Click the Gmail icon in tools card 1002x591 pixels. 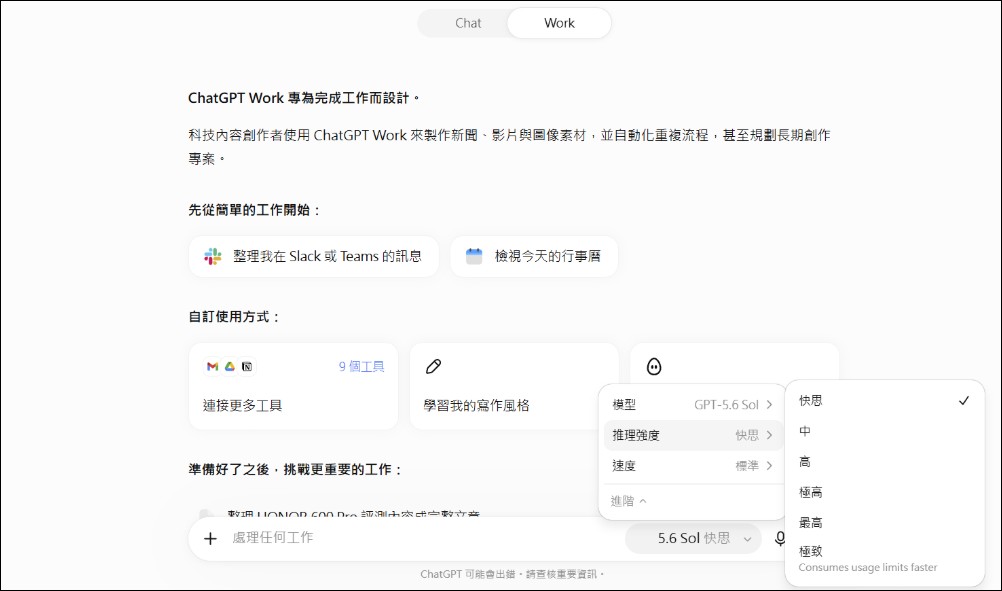pos(213,366)
